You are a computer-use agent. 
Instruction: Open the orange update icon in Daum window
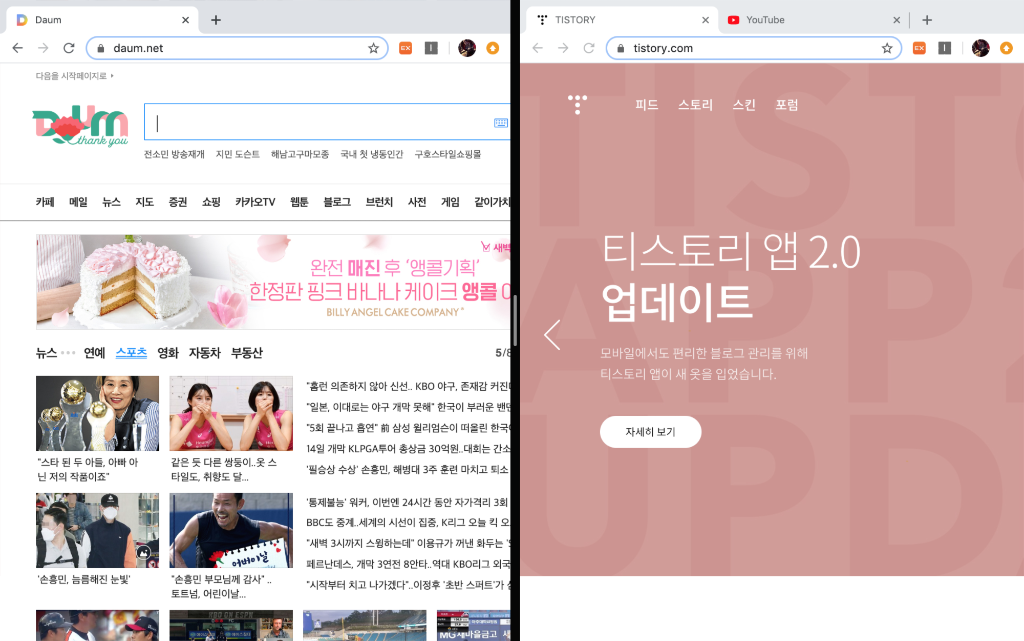492,48
